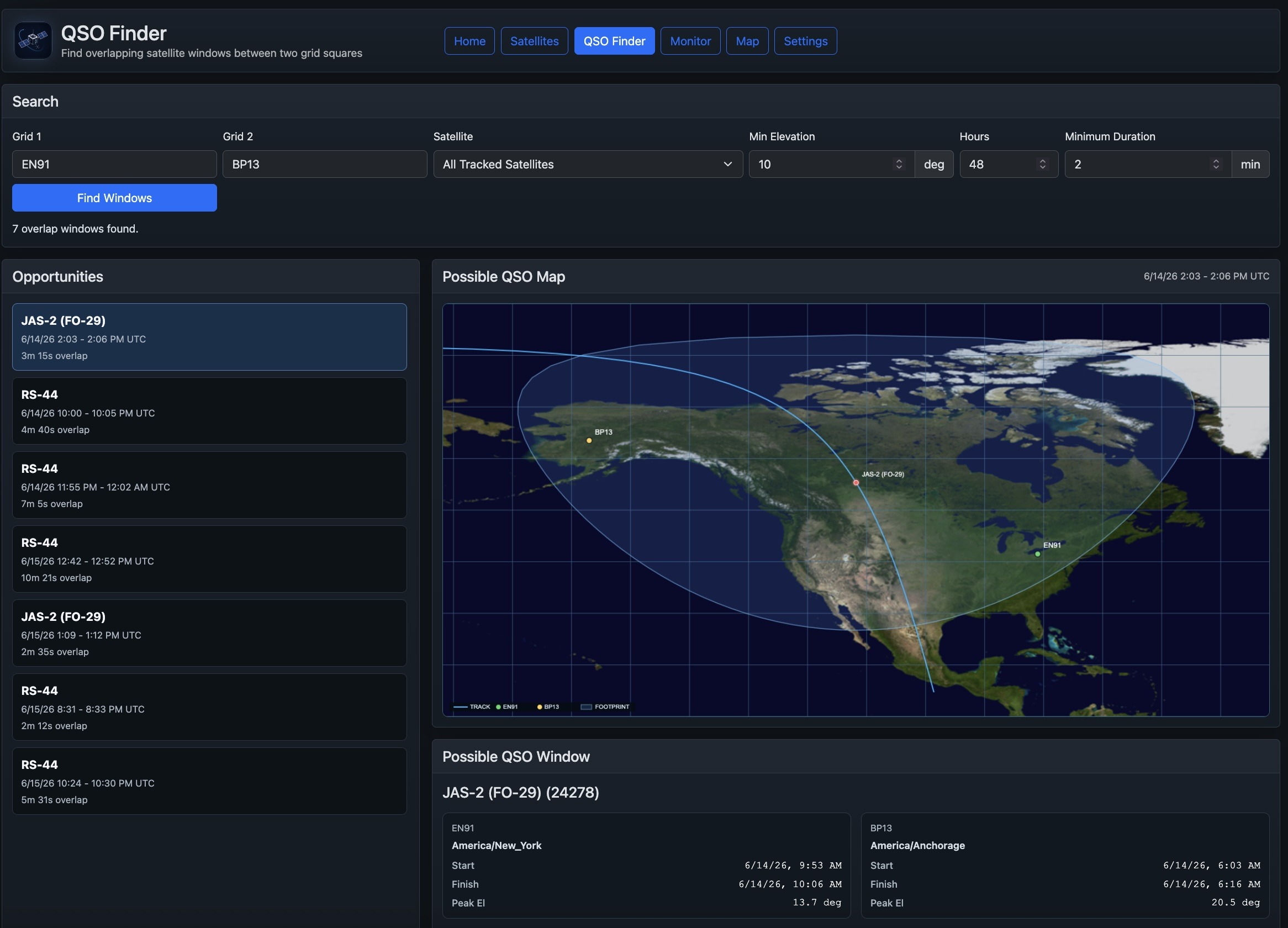Viewport: 1288px width, 928px height.
Task: Click 'America/Anchorage' timezone text
Action: click(918, 845)
